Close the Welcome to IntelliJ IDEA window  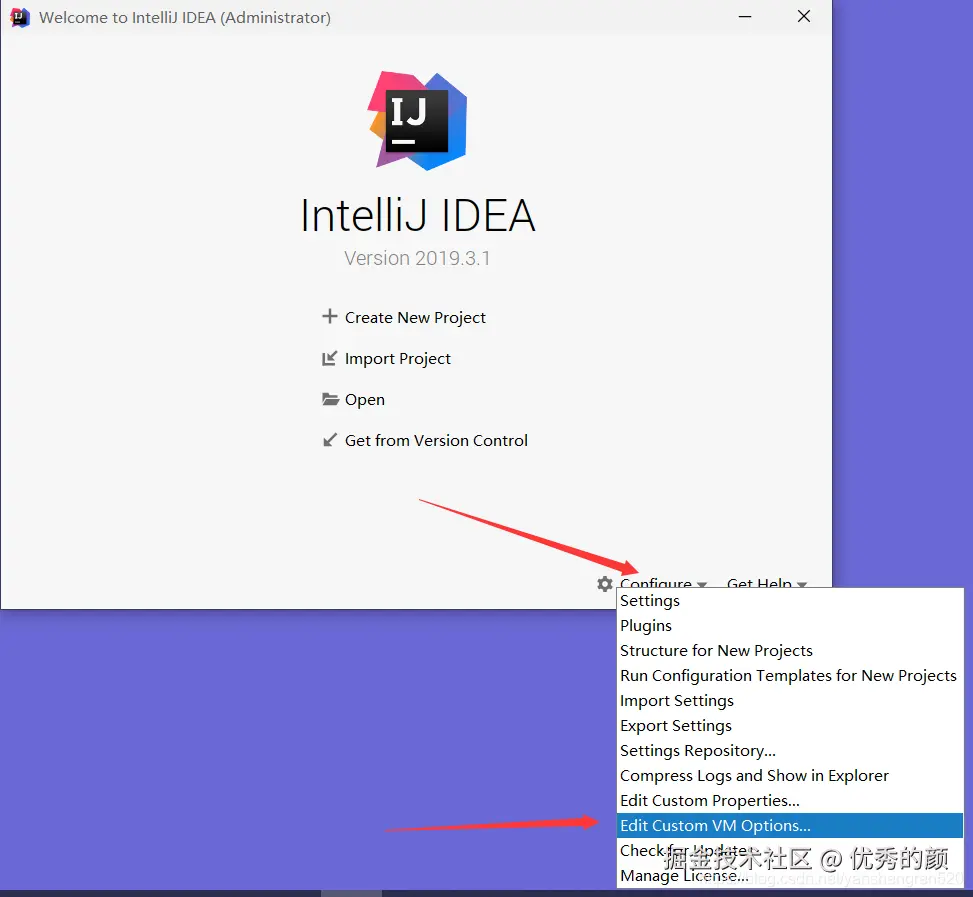point(804,17)
